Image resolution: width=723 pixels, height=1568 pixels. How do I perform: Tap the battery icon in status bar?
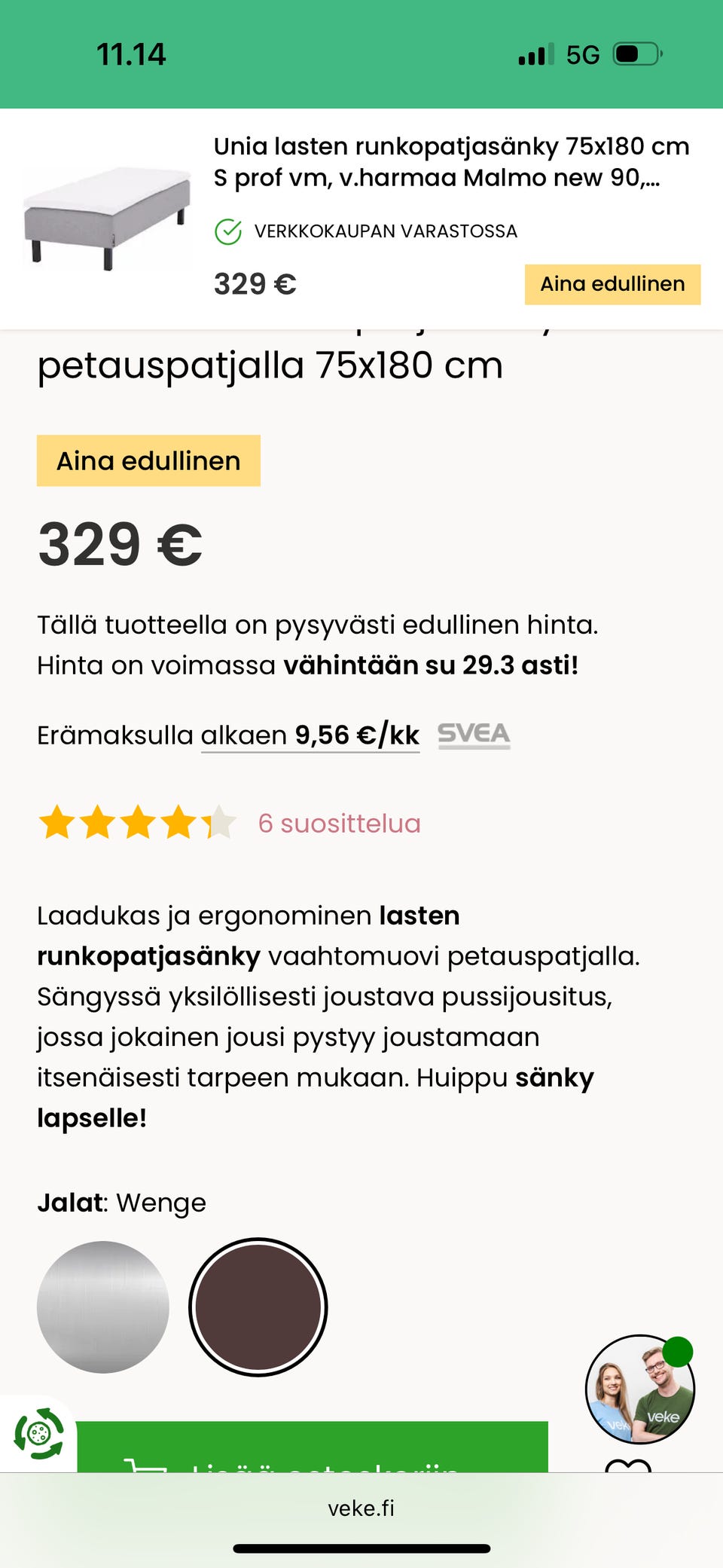pos(636,54)
